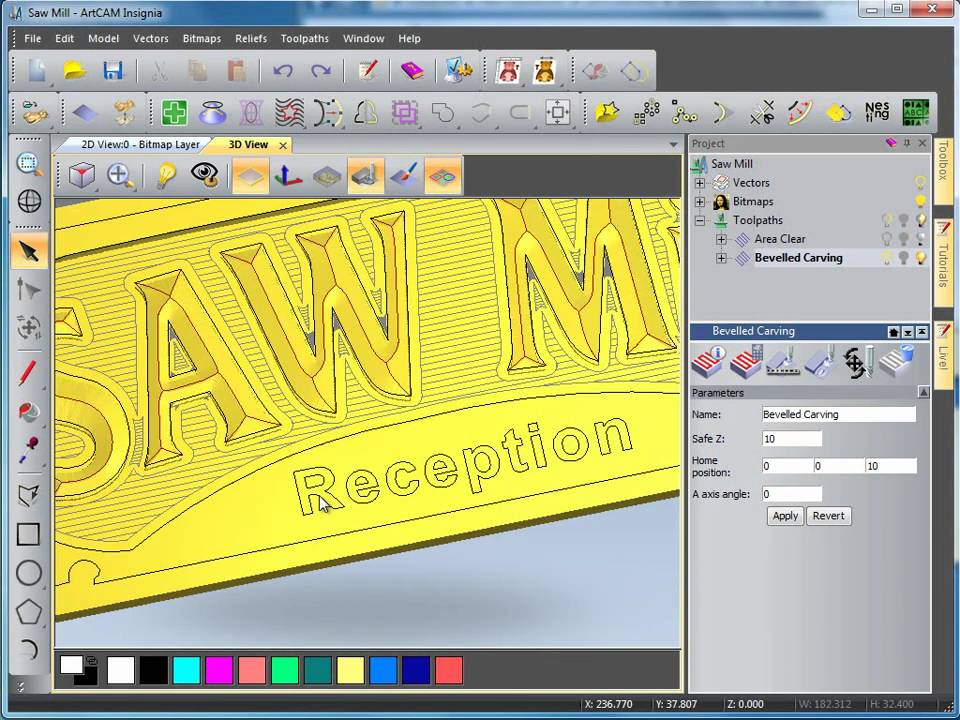Click the New Model icon
The width and height of the screenshot is (960, 720).
pos(37,70)
